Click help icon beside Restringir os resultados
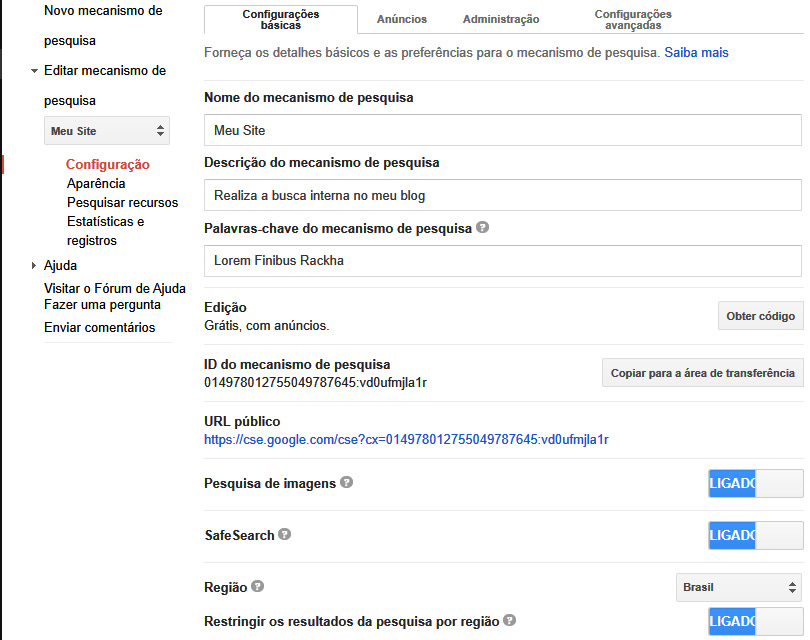This screenshot has height=640, width=810. click(510, 620)
